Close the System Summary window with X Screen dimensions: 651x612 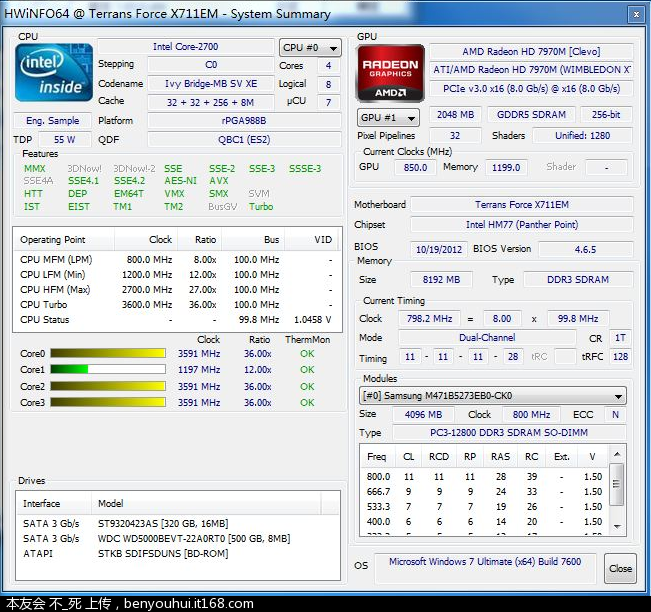click(636, 14)
